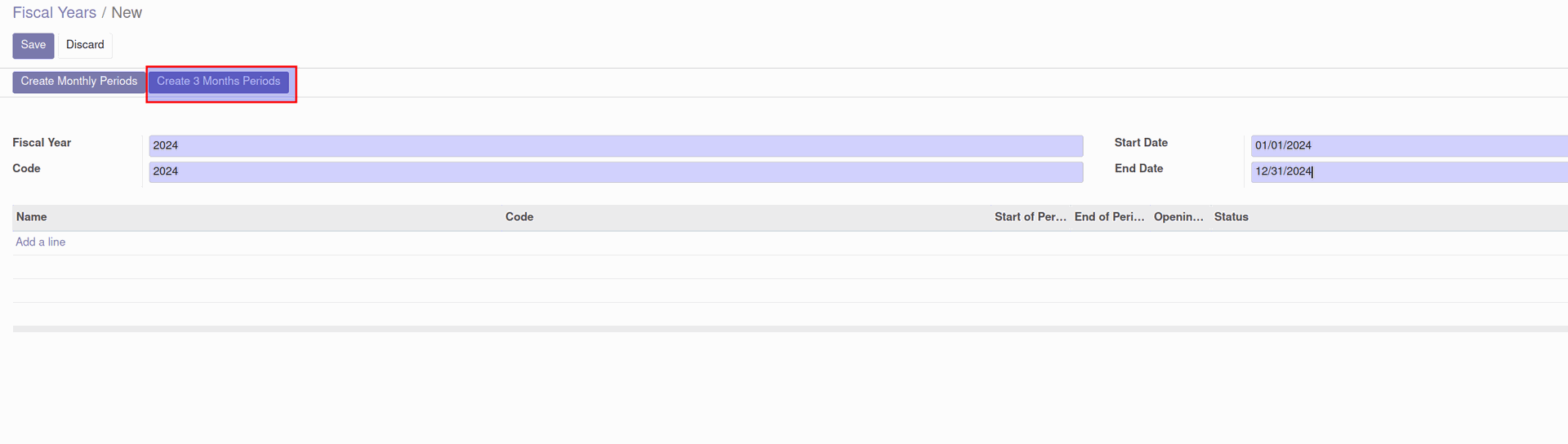Open the Start Date field
The width and height of the screenshot is (1568, 444).
pos(1409,145)
